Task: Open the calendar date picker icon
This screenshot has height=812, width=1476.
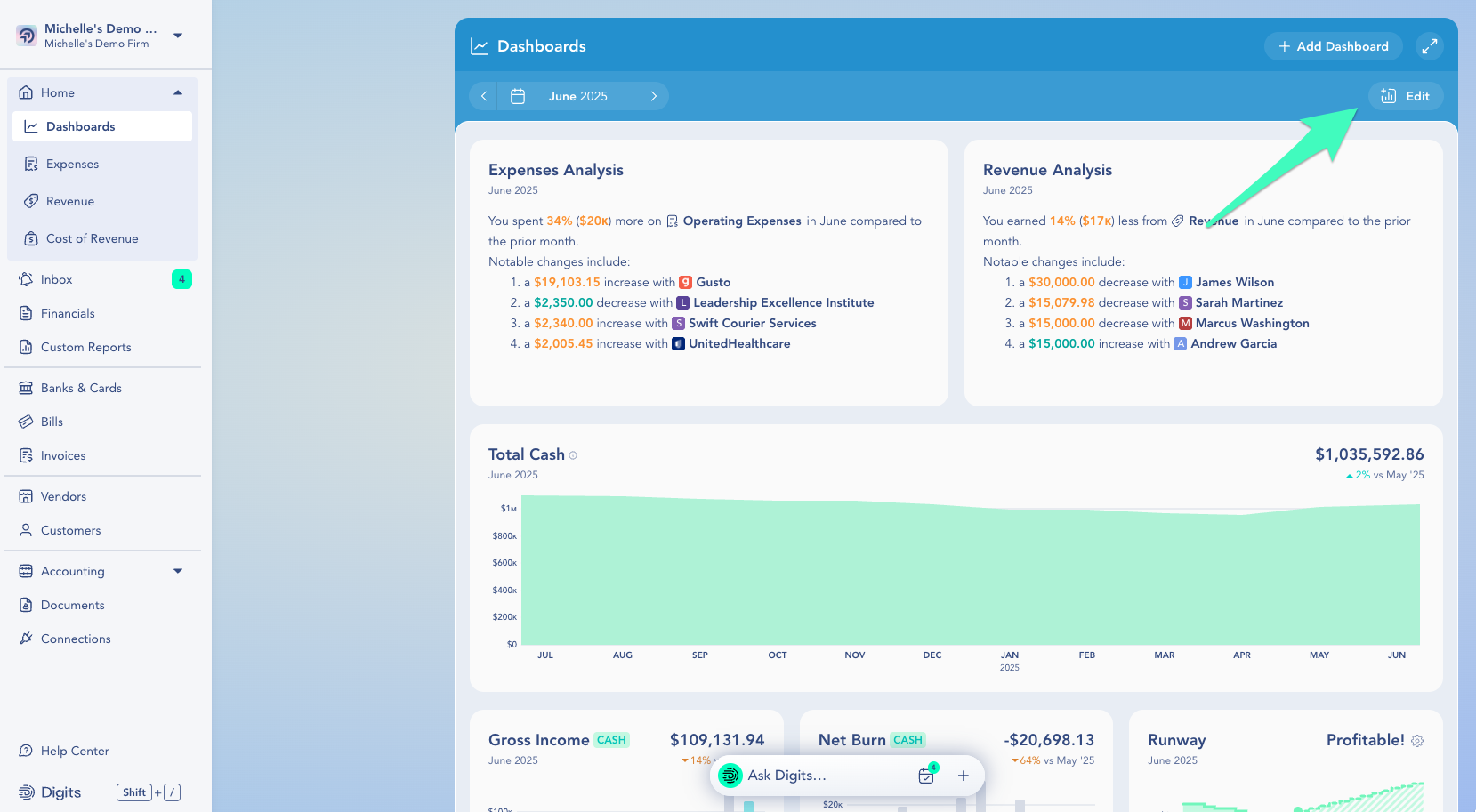Action: tap(518, 96)
